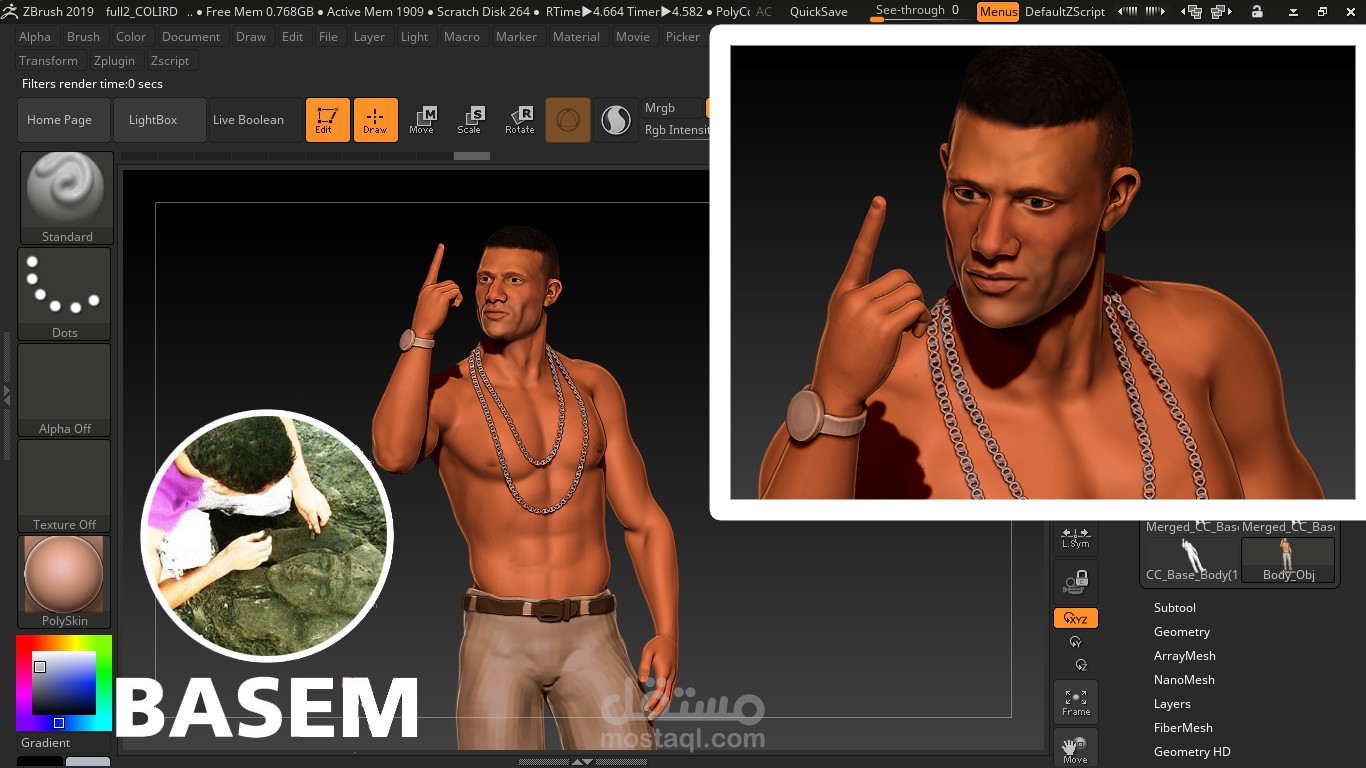Open the Transform menu
Screen dimensions: 1366x768
[48, 61]
